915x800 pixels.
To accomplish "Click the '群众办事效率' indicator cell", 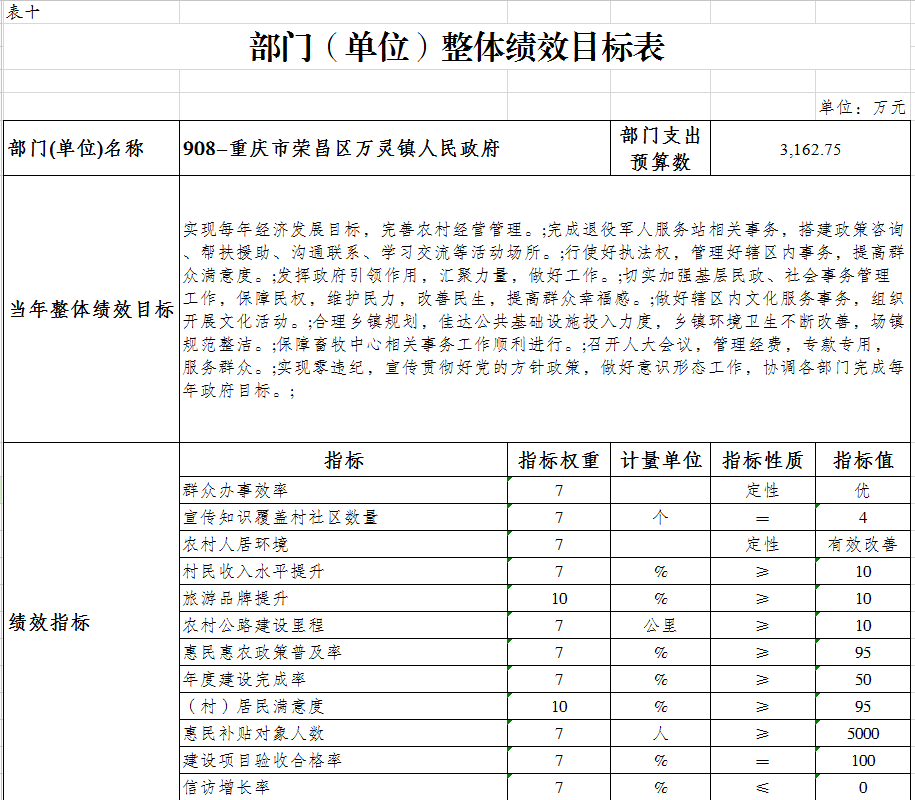I will click(x=344, y=490).
